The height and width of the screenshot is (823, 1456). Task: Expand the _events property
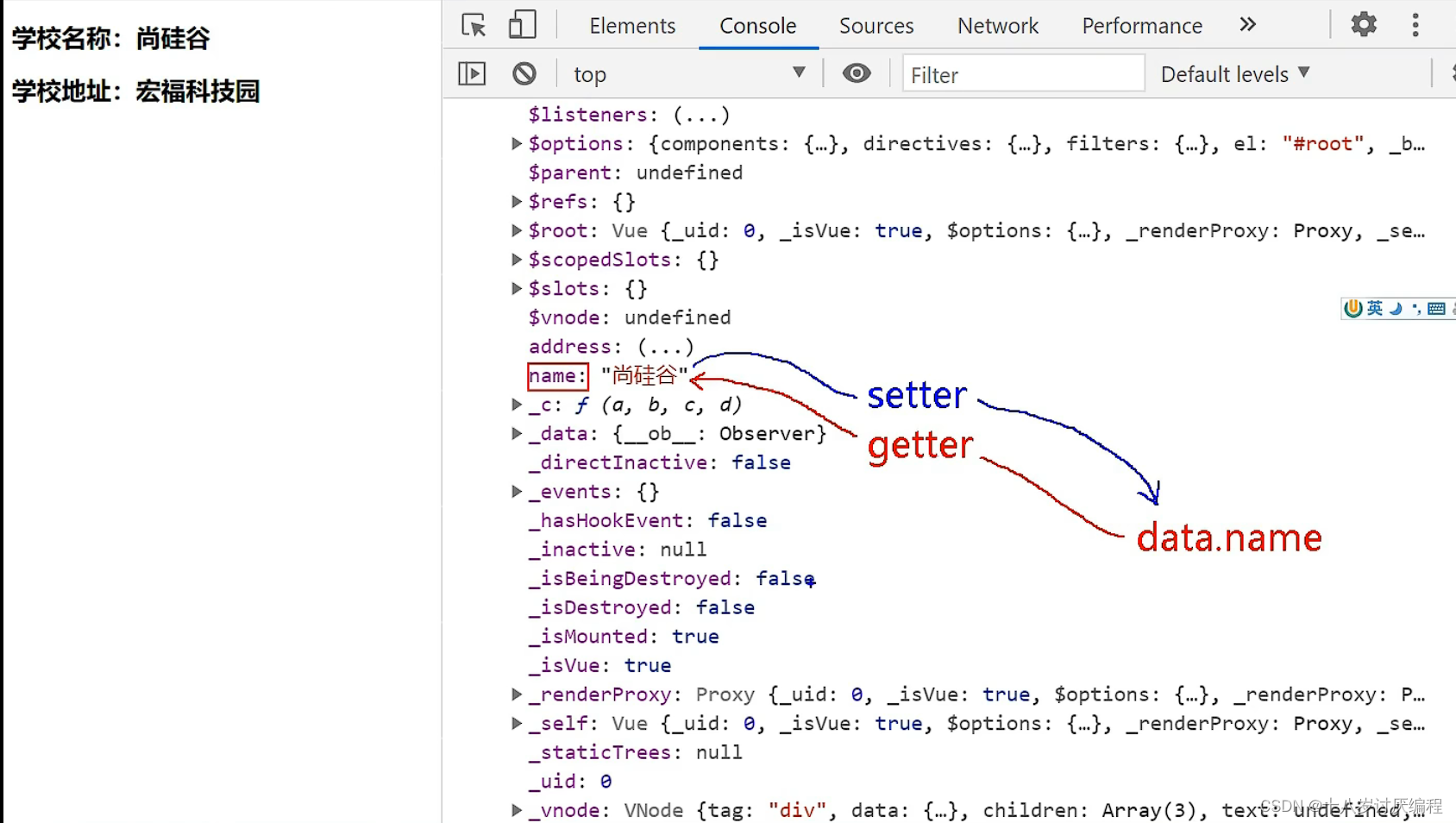coord(516,491)
